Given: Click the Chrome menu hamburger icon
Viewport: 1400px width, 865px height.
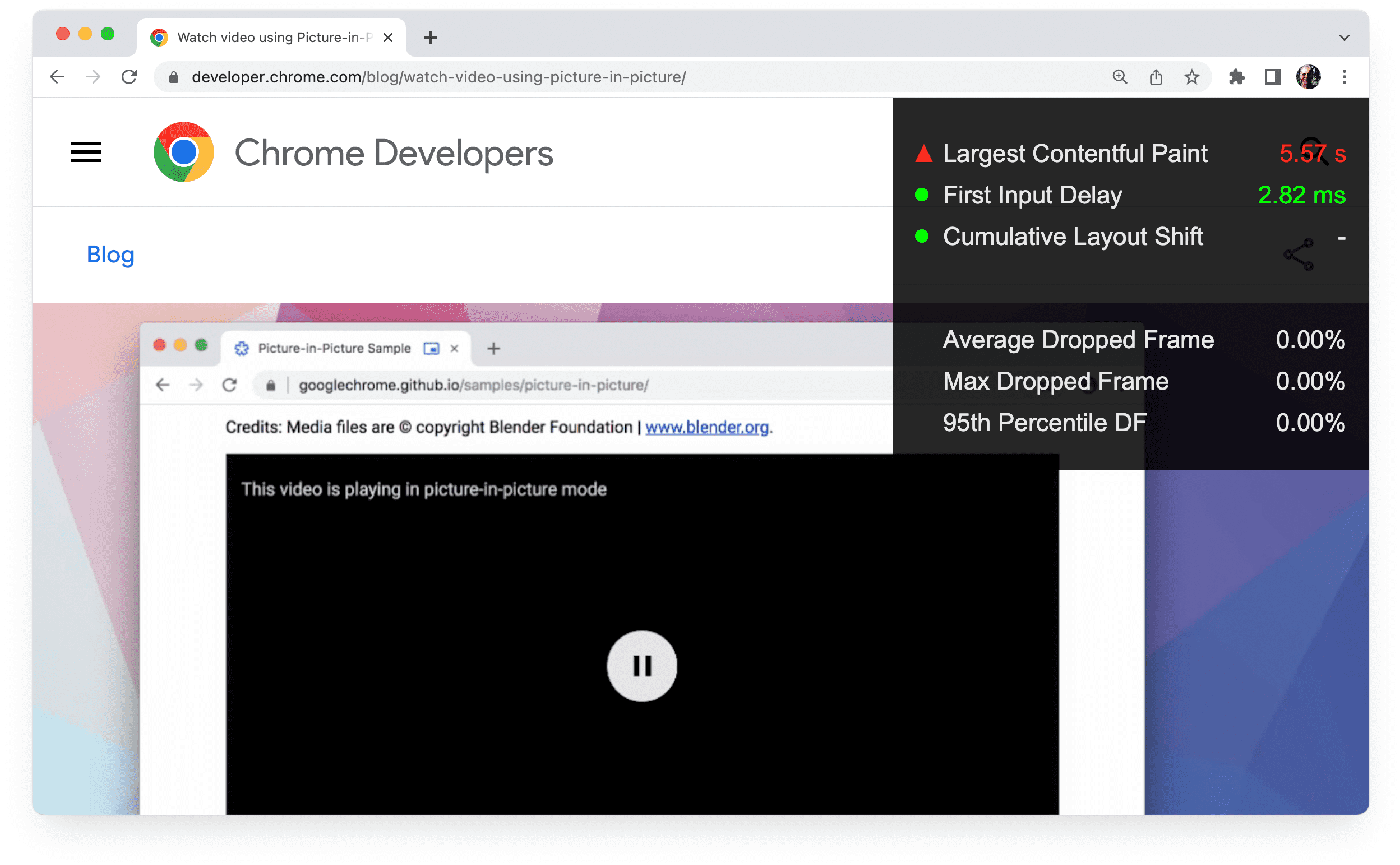Looking at the screenshot, I should 87,152.
